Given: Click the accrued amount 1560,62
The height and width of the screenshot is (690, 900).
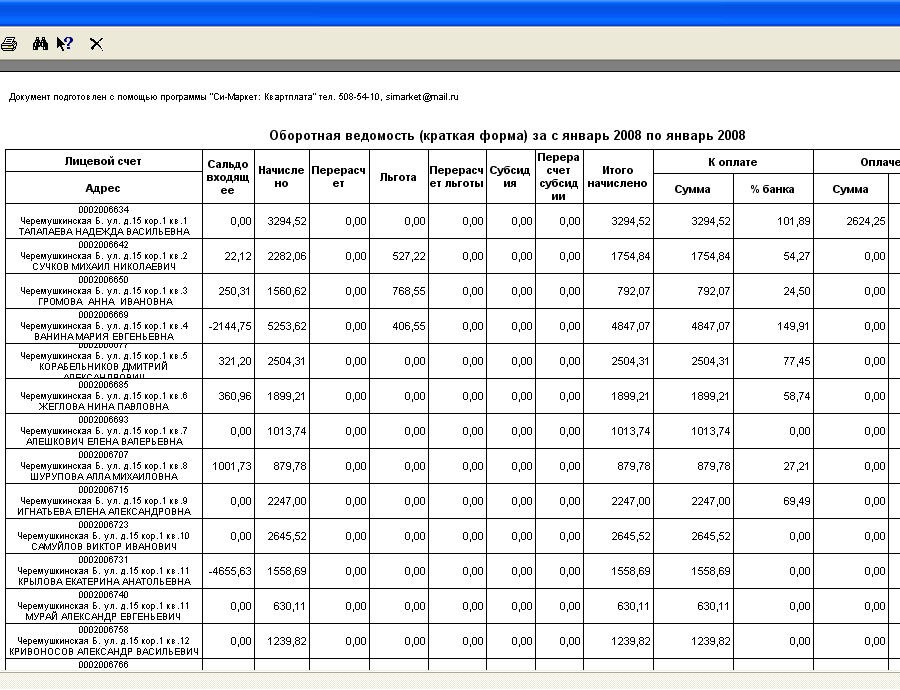Looking at the screenshot, I should pyautogui.click(x=287, y=291).
